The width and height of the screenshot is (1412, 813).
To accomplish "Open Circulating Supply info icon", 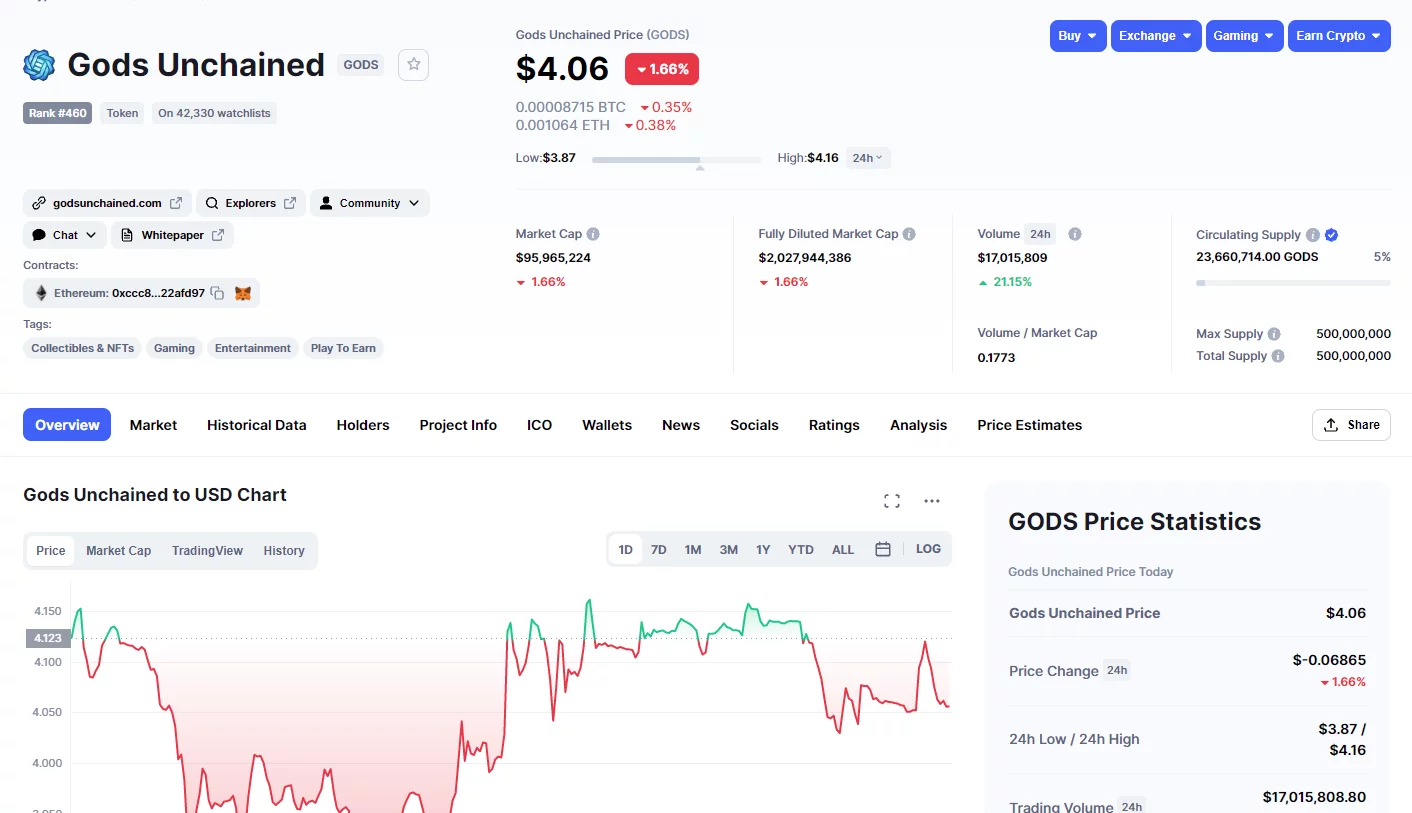I will click(1312, 235).
